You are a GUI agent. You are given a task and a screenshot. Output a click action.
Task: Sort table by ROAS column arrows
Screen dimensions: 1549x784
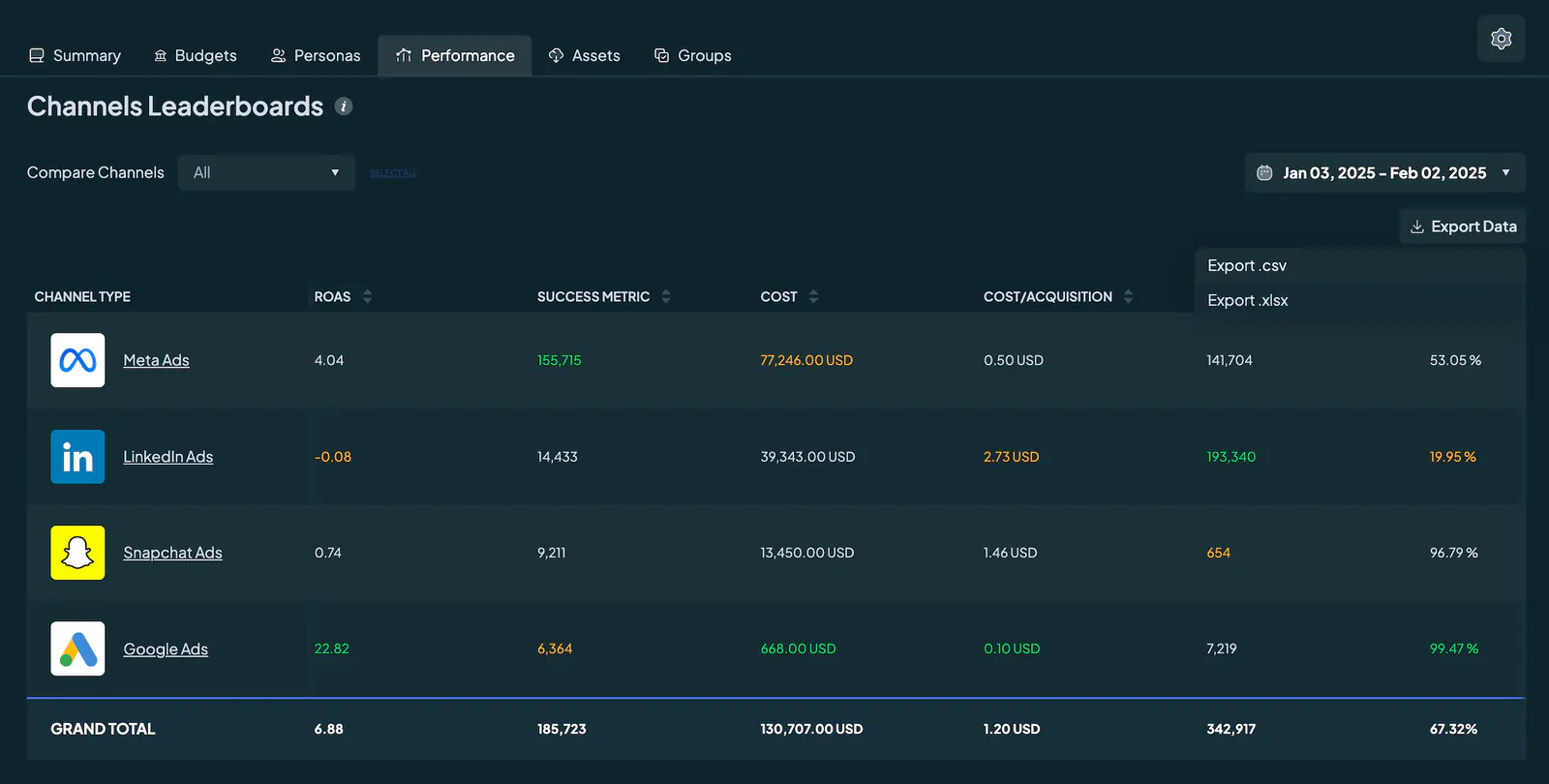[x=367, y=296]
